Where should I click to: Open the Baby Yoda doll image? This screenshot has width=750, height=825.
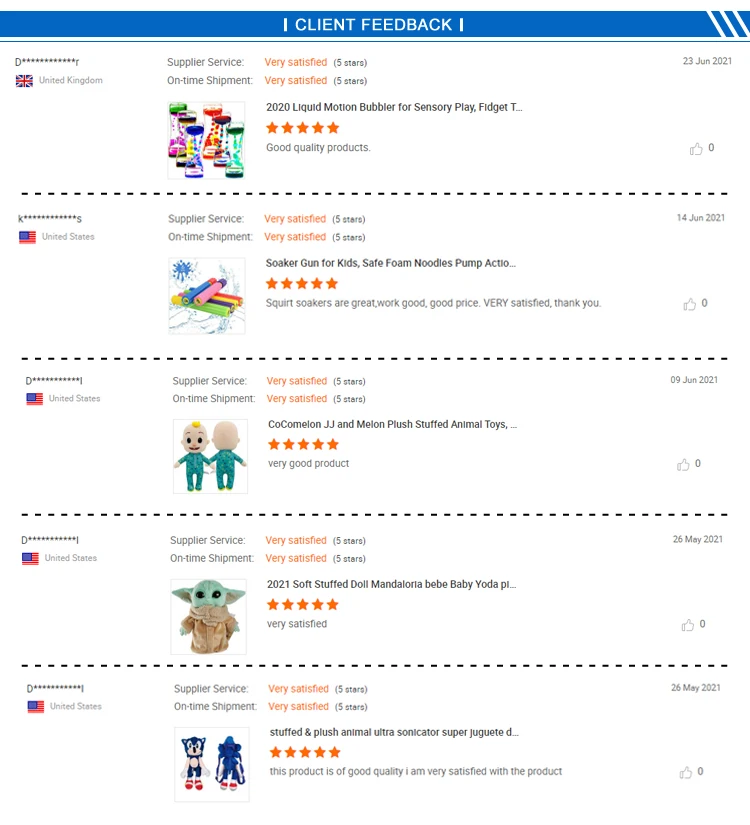click(208, 616)
